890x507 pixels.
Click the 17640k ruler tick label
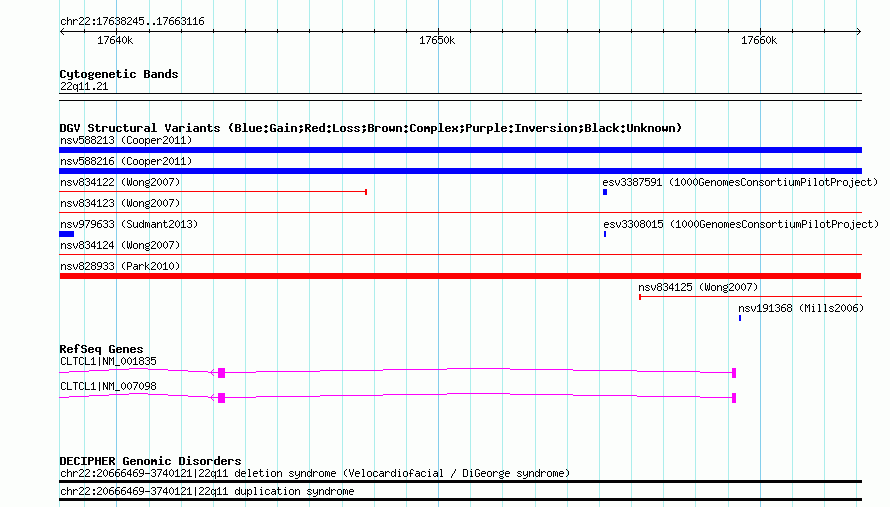(115, 40)
